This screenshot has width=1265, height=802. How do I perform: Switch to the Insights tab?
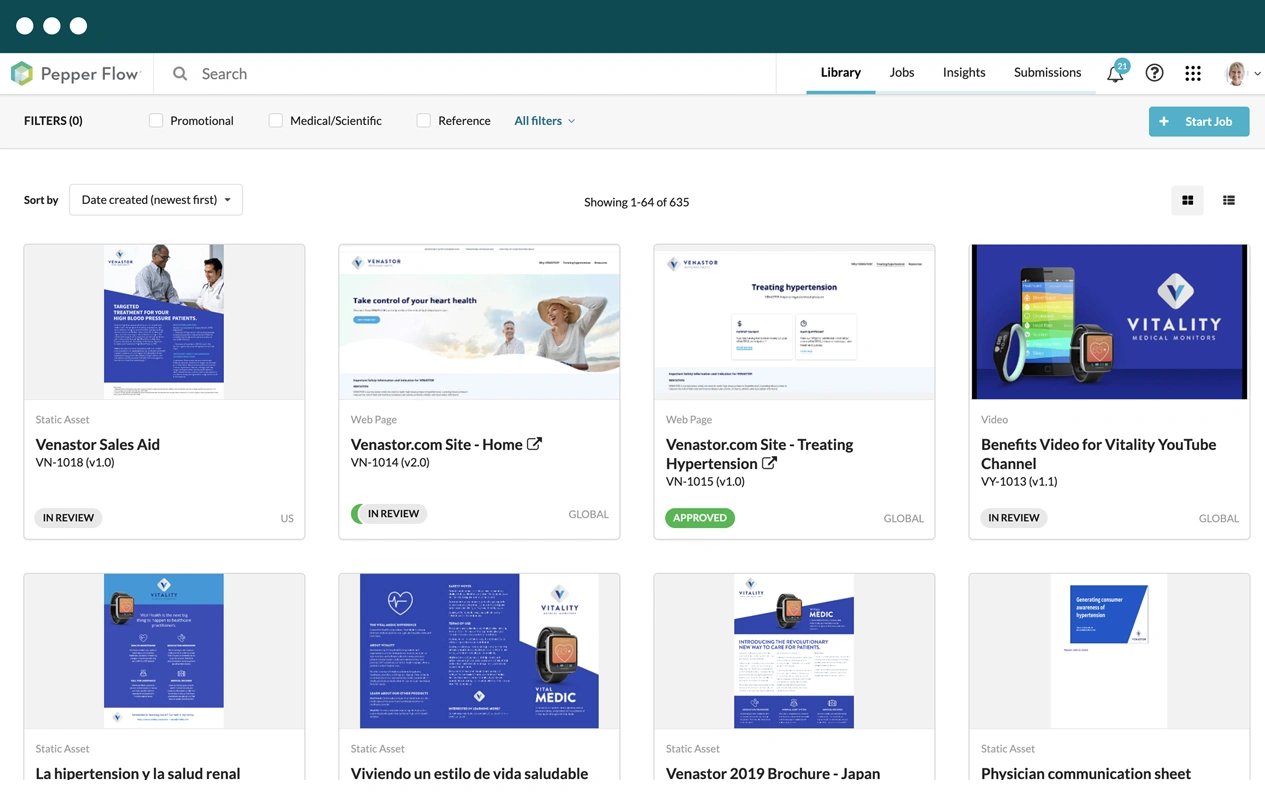[964, 73]
